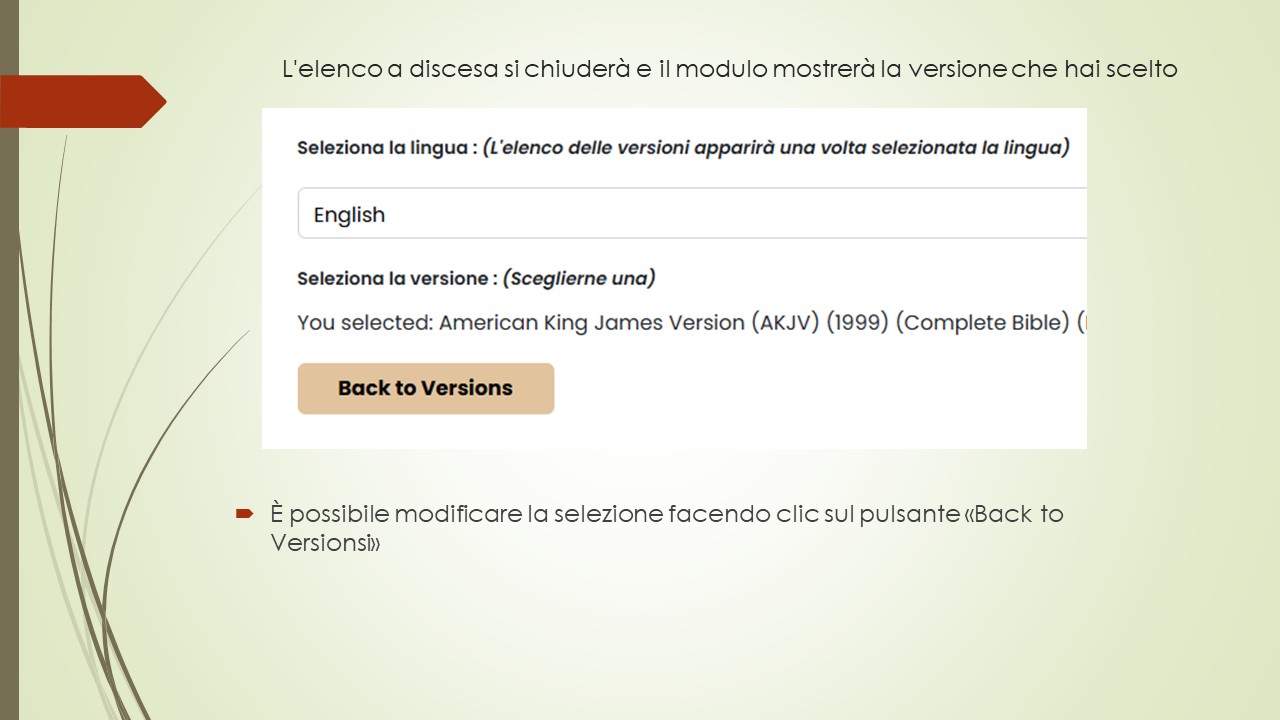The image size is (1280, 720).
Task: Open the English language dropdown
Action: pos(692,214)
